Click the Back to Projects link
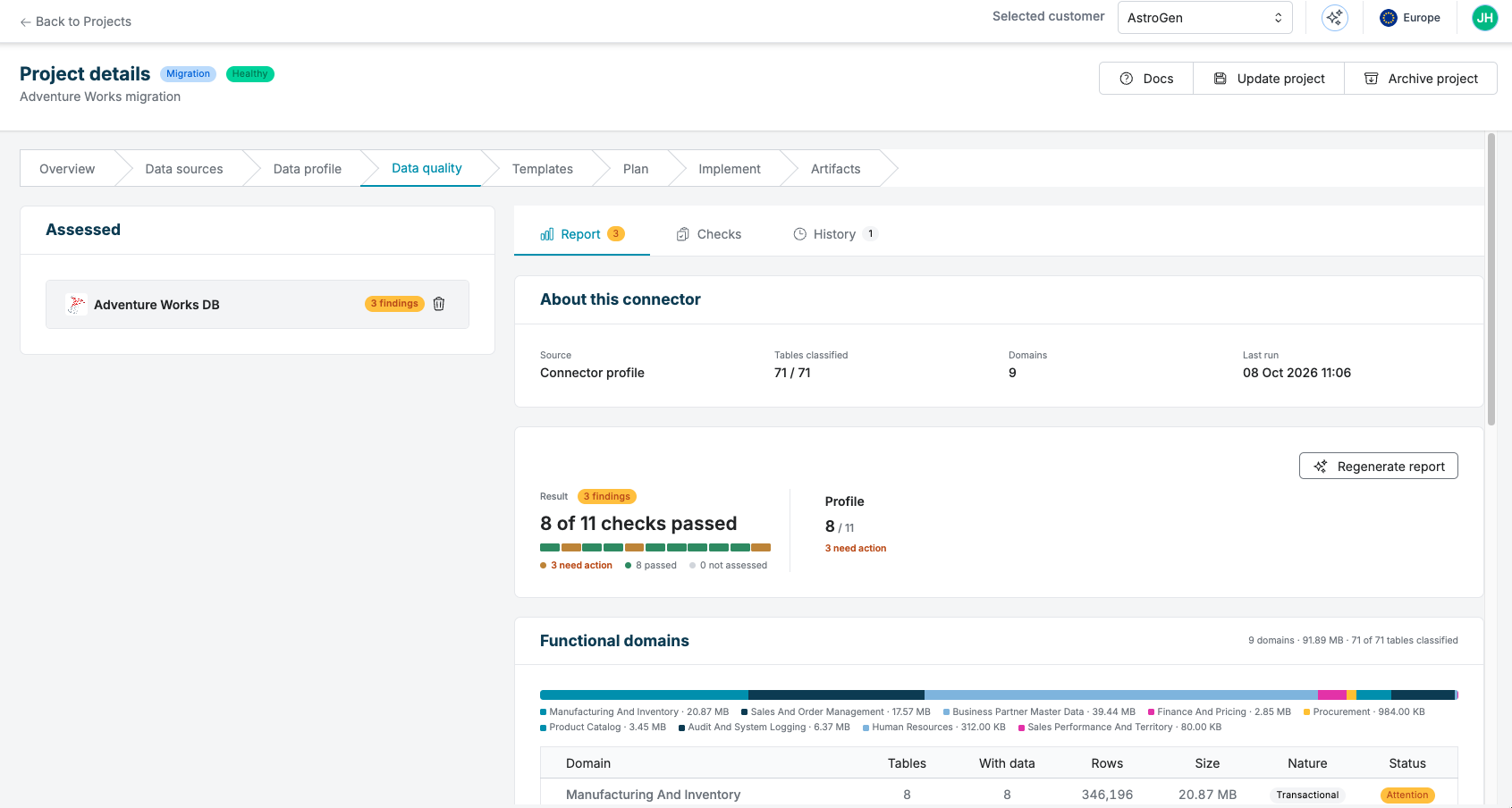The image size is (1512, 808). pyautogui.click(x=75, y=21)
